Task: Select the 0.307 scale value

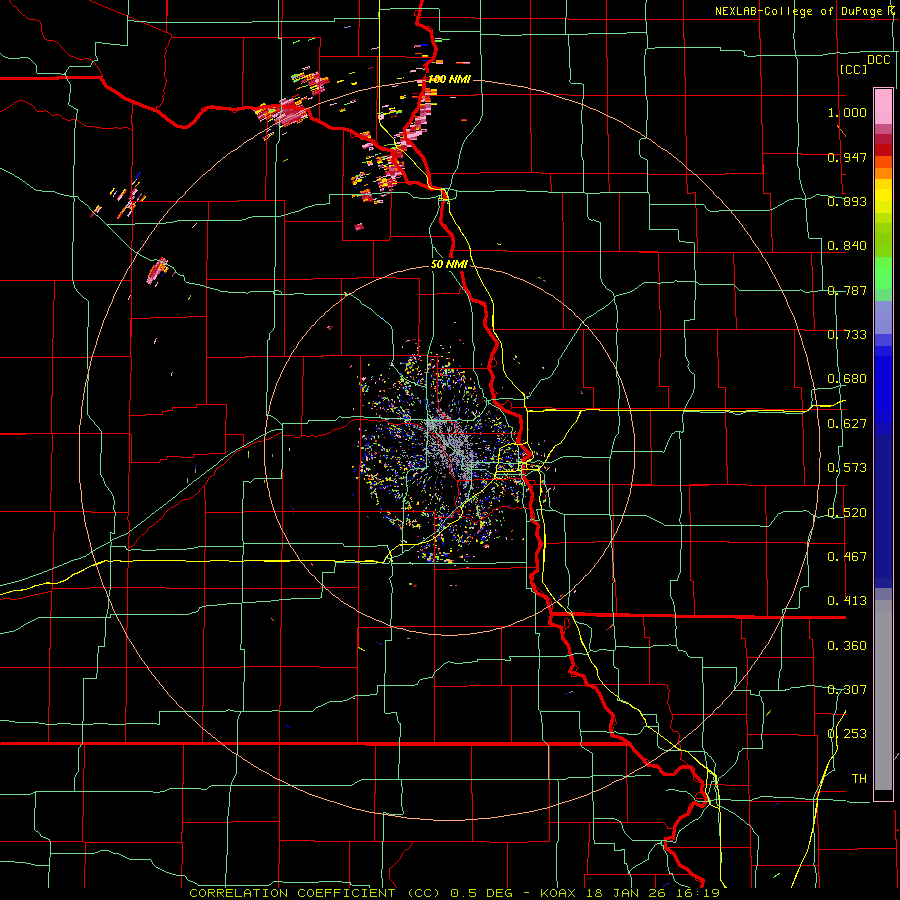Action: (847, 690)
